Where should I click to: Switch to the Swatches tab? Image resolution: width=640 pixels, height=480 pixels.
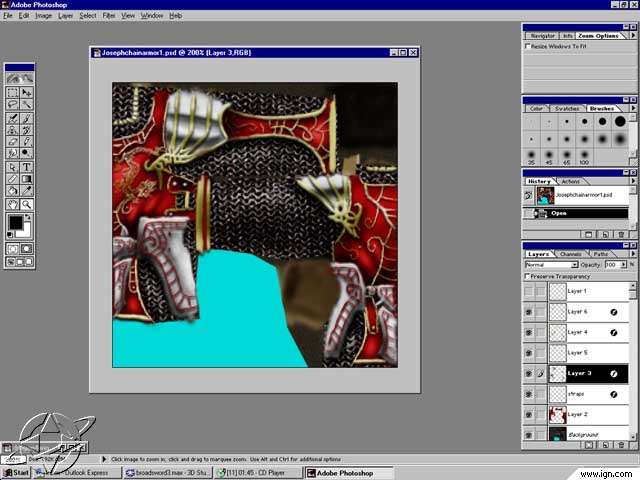[x=567, y=108]
